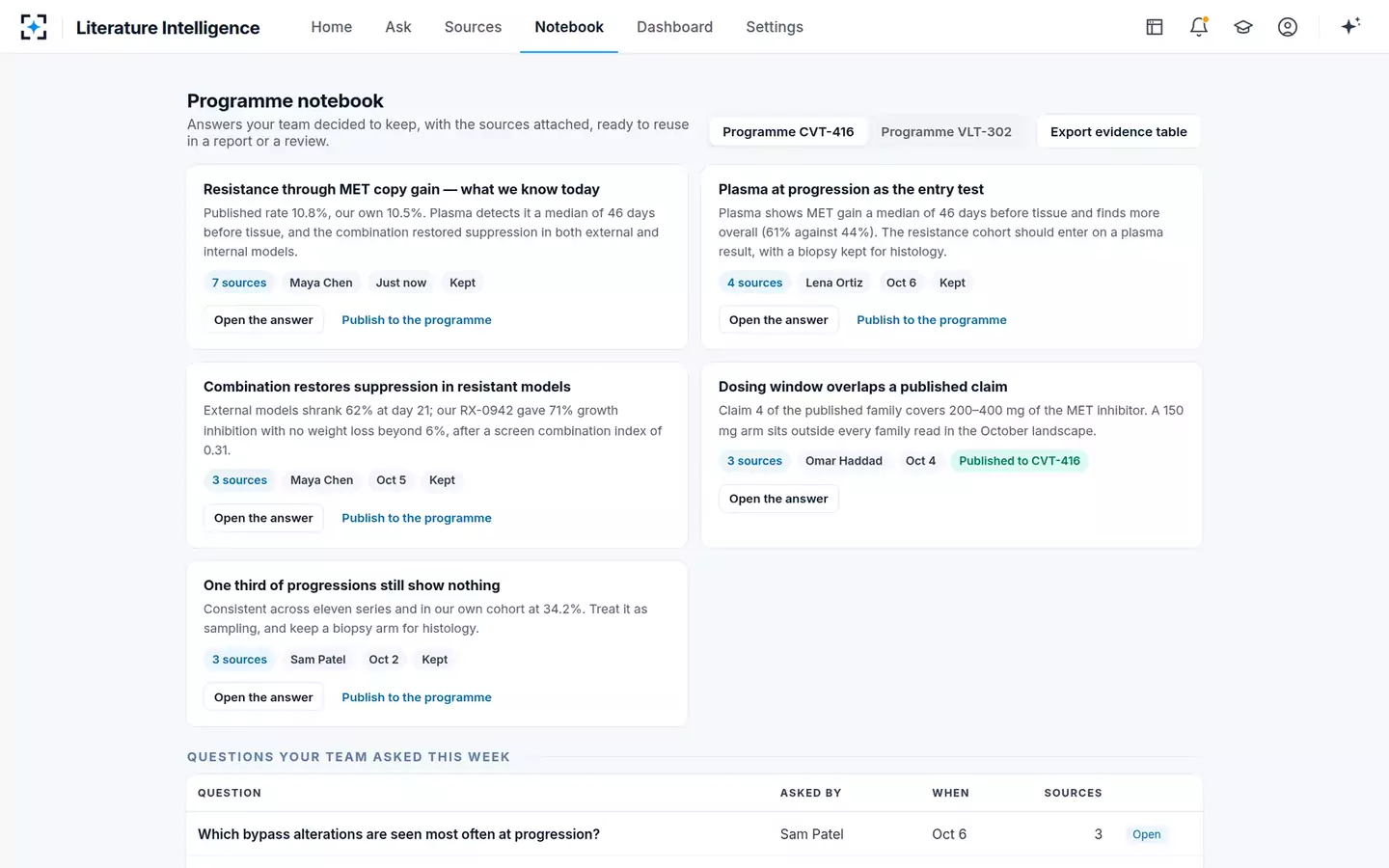Open the layout panel icon in header
Viewport: 1389px width, 868px height.
coord(1155,27)
